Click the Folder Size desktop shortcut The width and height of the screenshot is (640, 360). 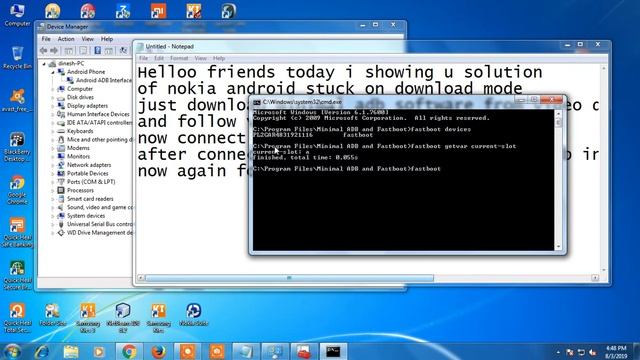pyautogui.click(x=53, y=315)
